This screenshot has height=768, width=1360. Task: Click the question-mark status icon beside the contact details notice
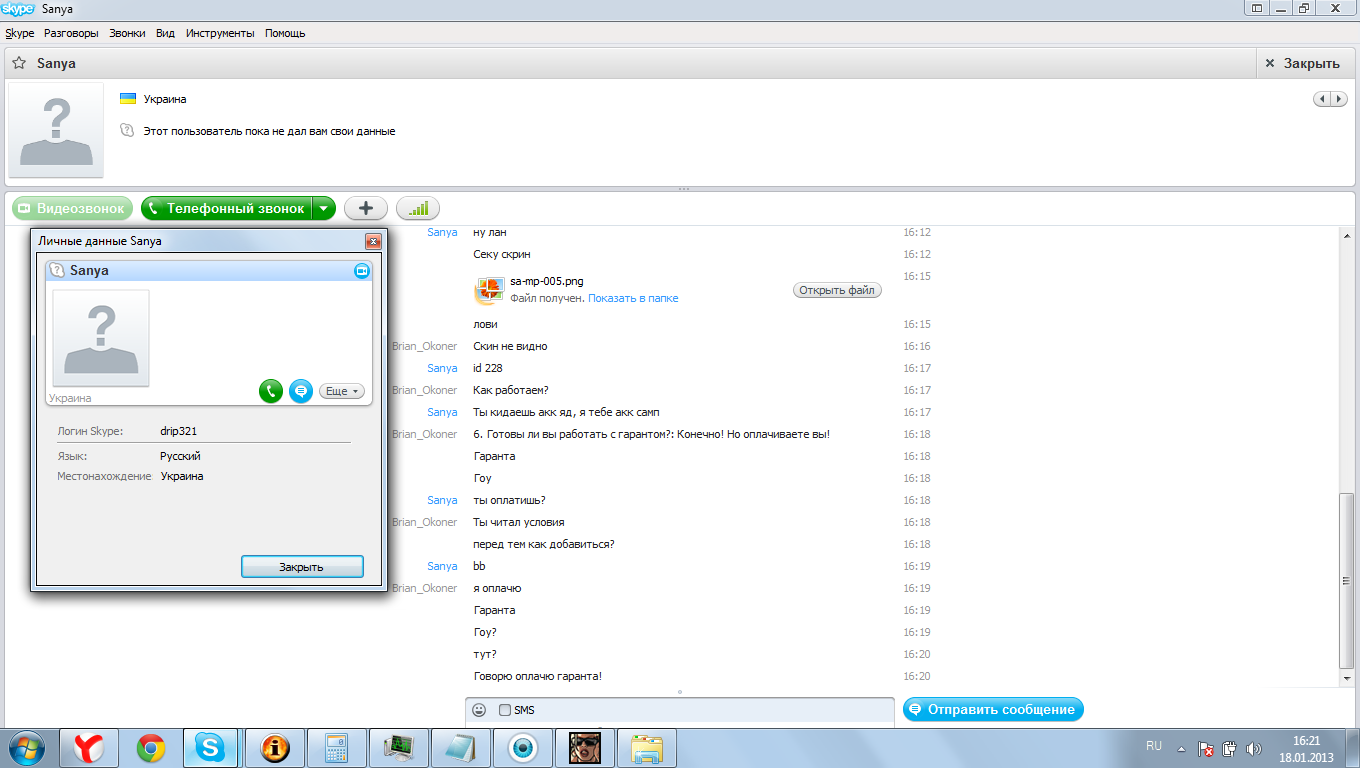127,131
